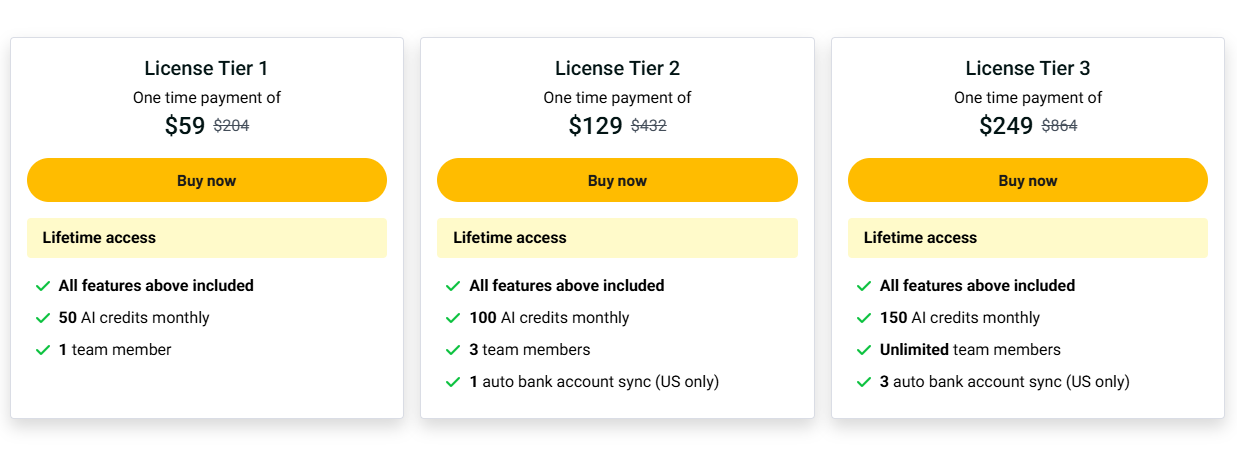Viewport: 1237px width, 455px height.
Task: Select the License Tier 3 heading
Action: click(x=1028, y=68)
